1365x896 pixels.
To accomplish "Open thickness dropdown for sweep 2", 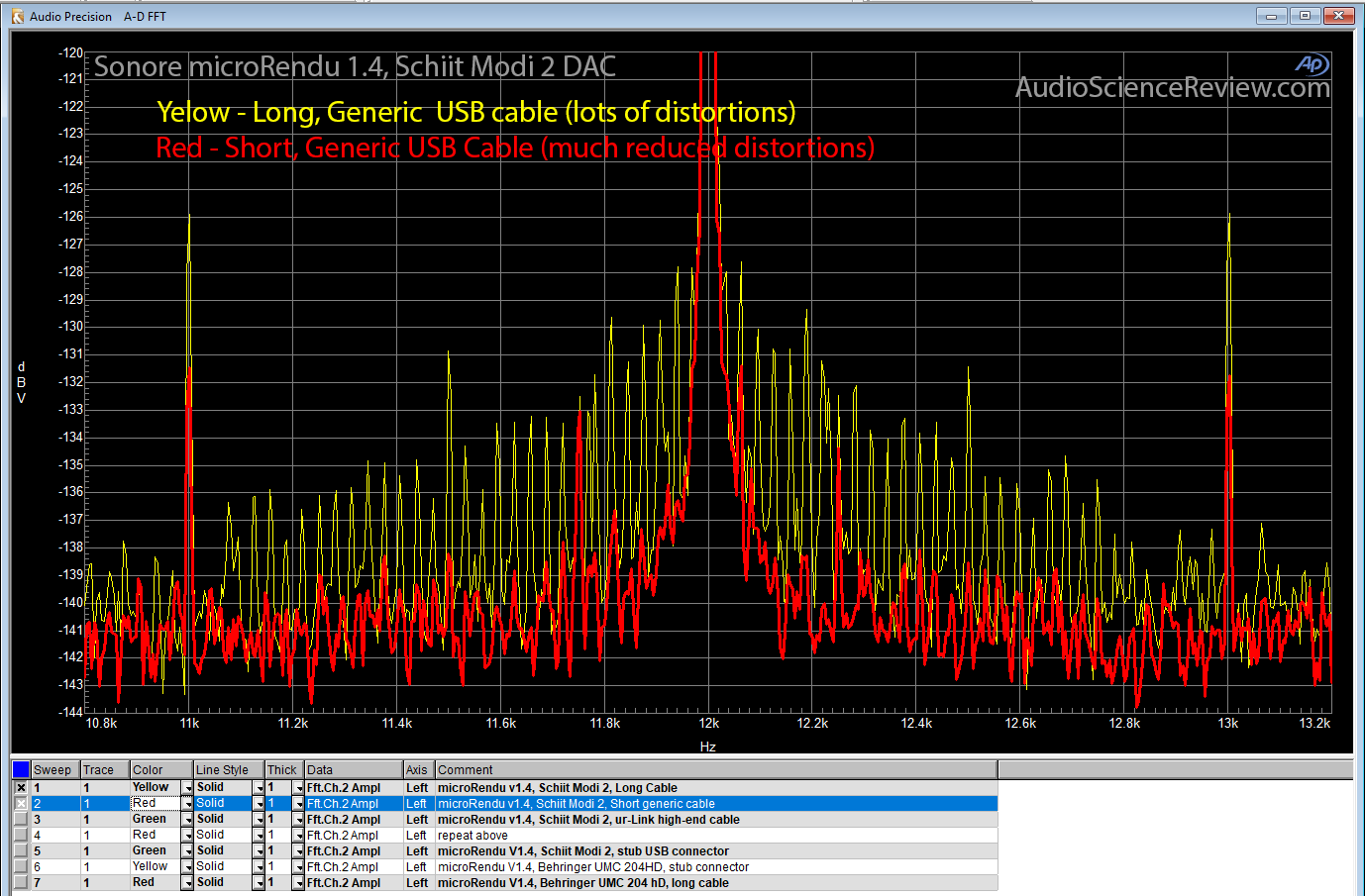I will pyautogui.click(x=298, y=804).
